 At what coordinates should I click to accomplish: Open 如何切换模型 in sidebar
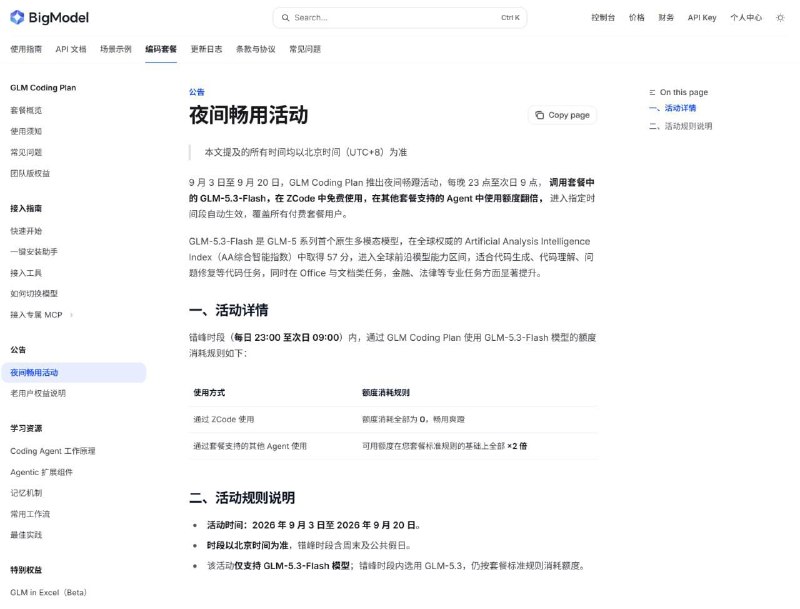coord(34,293)
